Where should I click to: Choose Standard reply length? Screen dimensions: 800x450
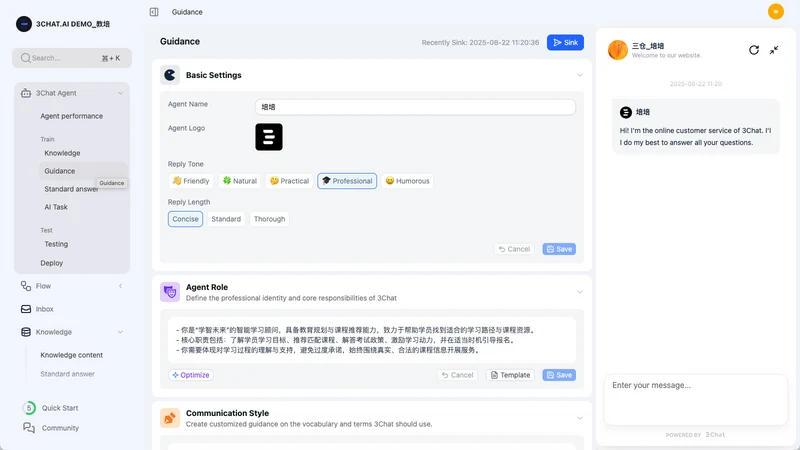226,219
